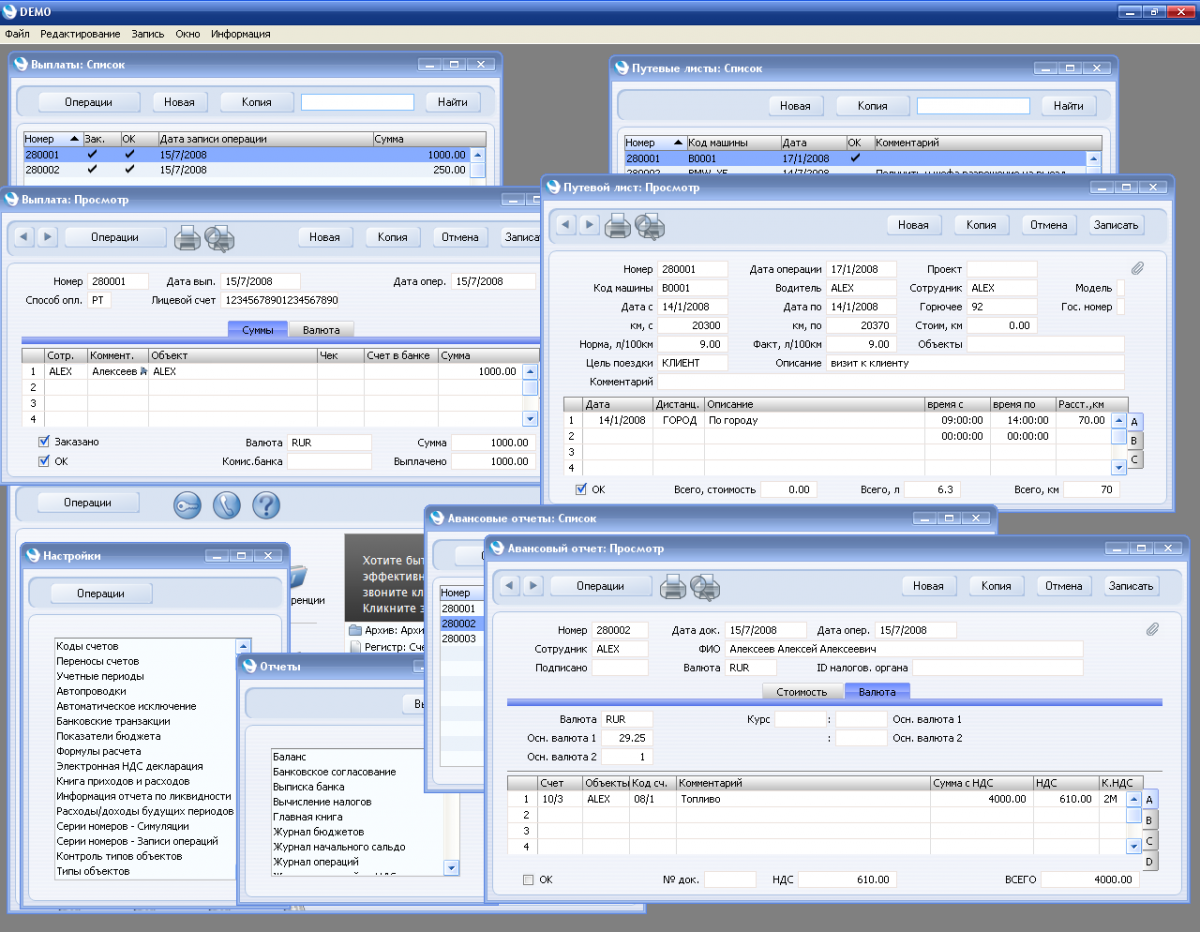Go to previous record in Авансовый отчет: Просмотр
1200x932 pixels.
pyautogui.click(x=509, y=586)
